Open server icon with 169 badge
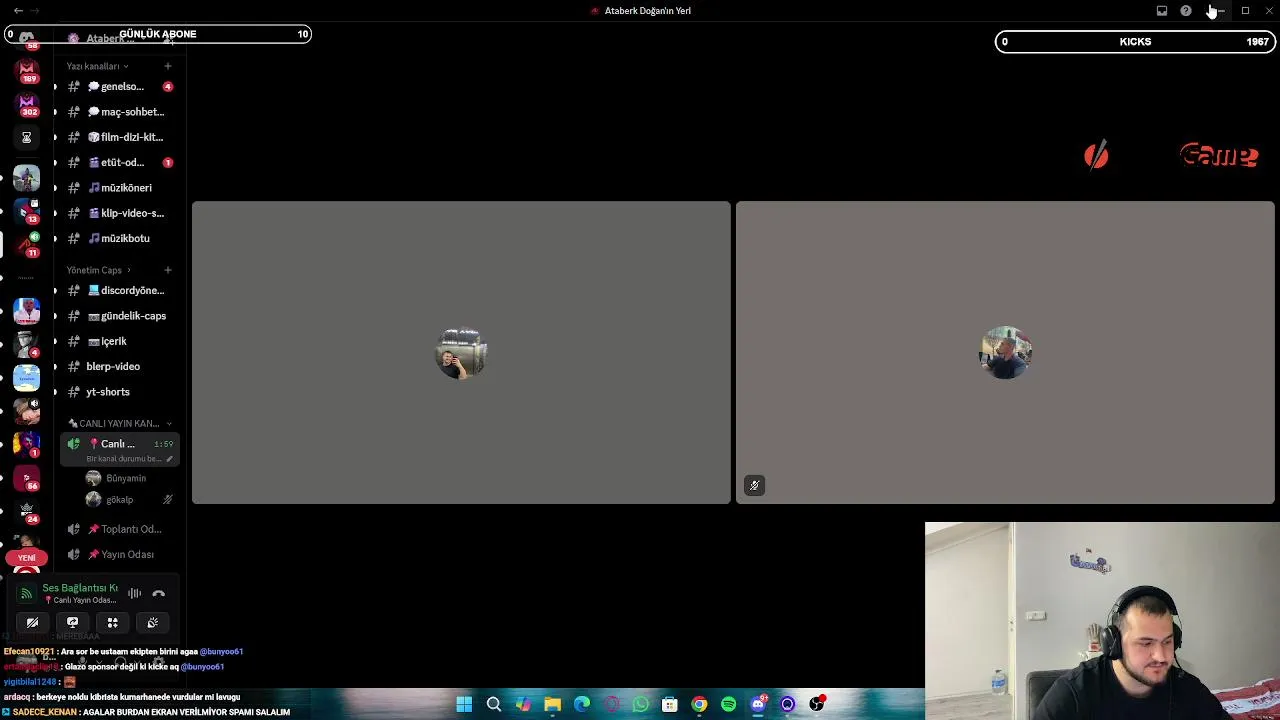Screen dimensions: 1280x720 coord(27,70)
